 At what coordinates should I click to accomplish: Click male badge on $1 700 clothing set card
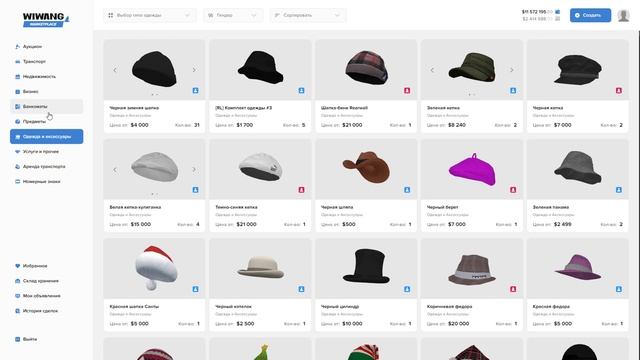tap(301, 91)
